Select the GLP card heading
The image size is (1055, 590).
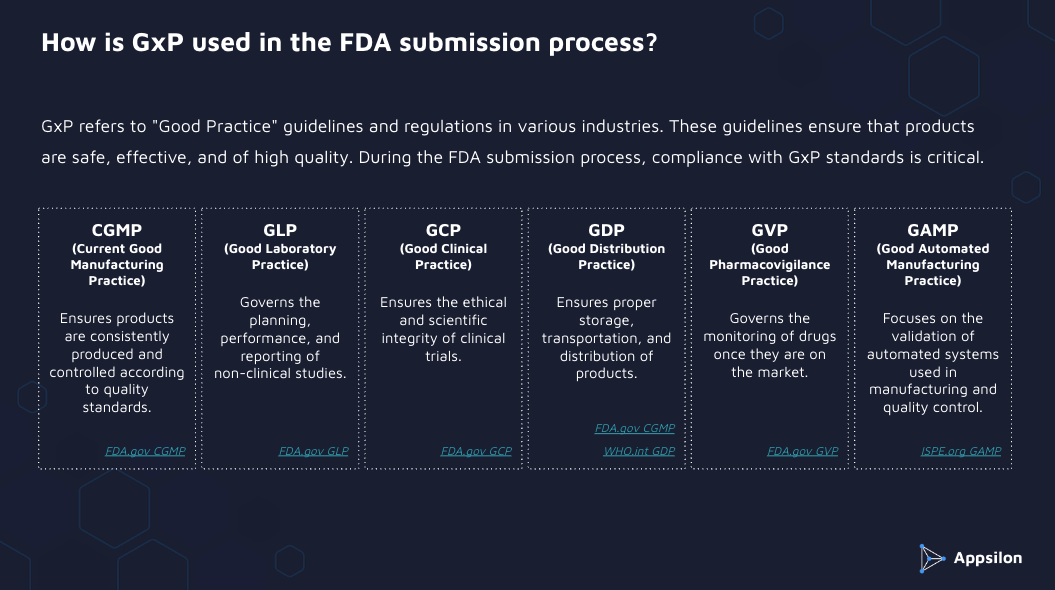280,230
